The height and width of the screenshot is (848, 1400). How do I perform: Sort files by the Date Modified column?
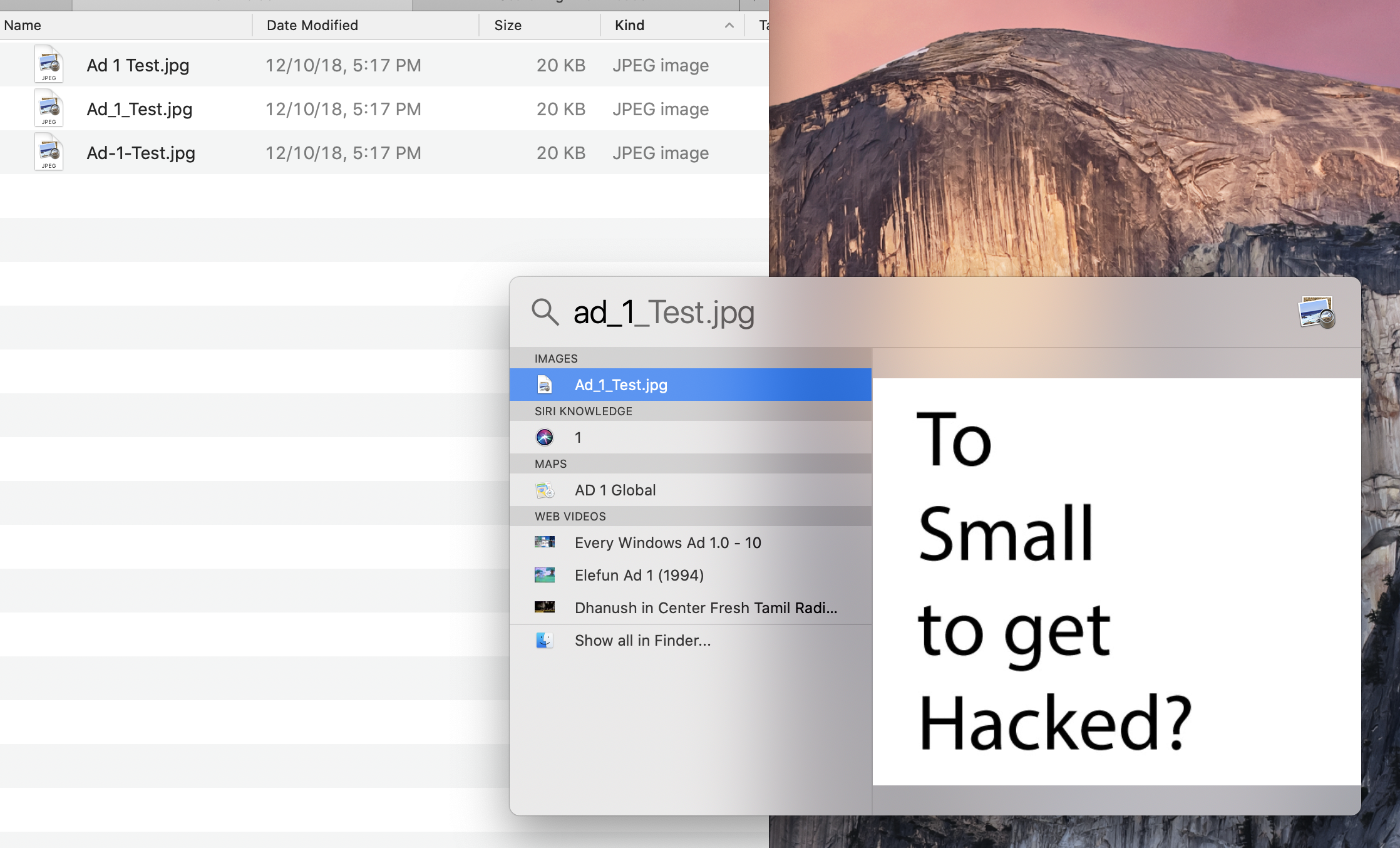[312, 25]
